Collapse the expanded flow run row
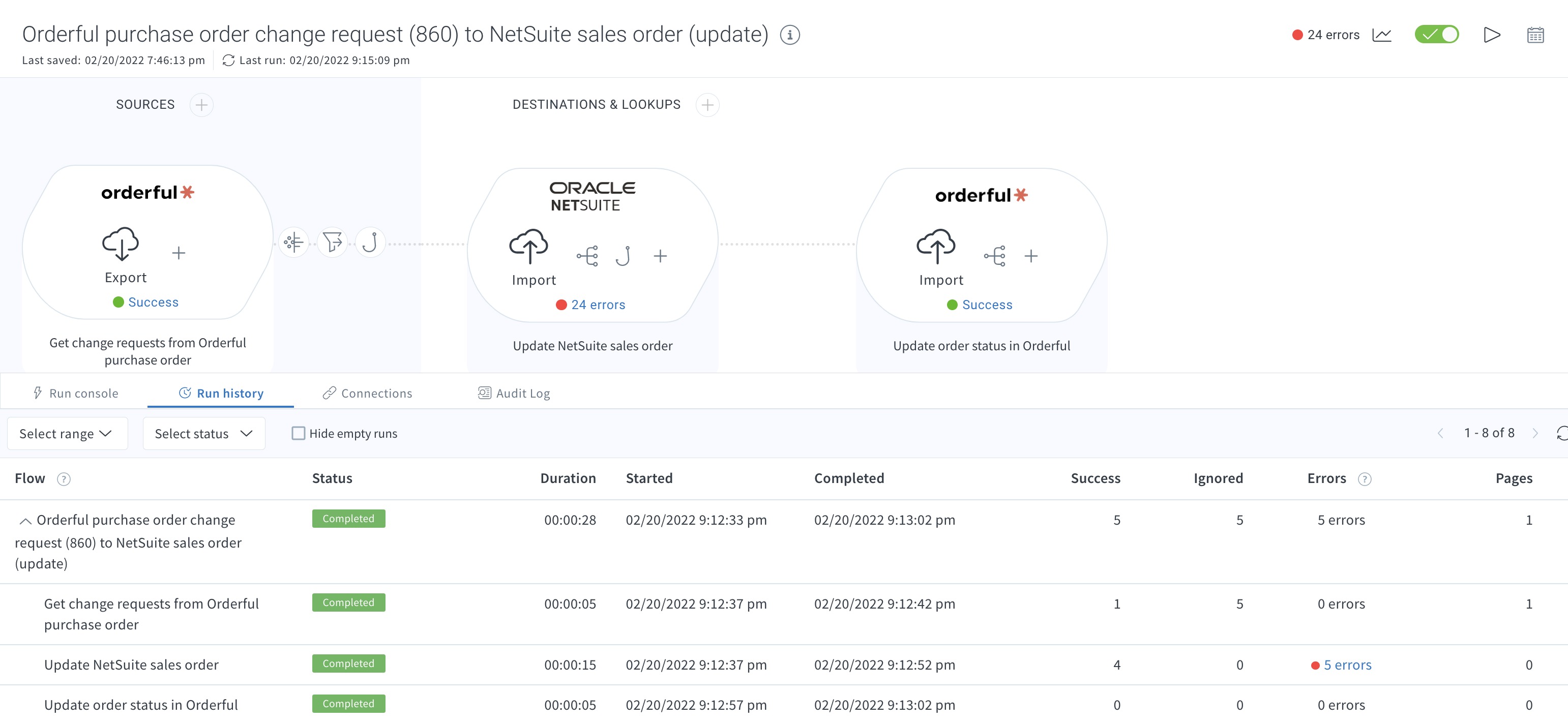This screenshot has height=724, width=1568. (x=25, y=521)
